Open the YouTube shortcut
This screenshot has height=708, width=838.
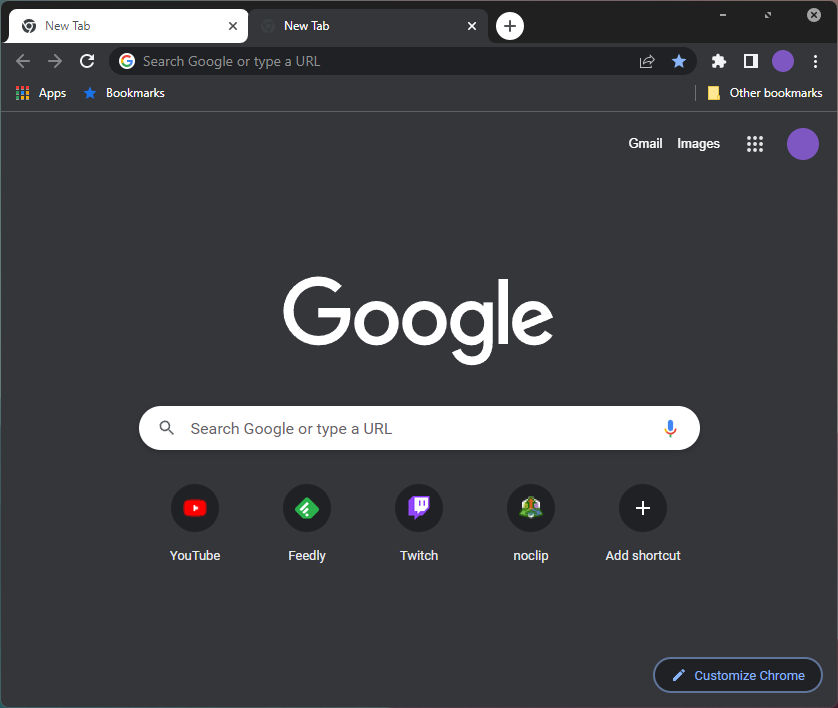(195, 524)
